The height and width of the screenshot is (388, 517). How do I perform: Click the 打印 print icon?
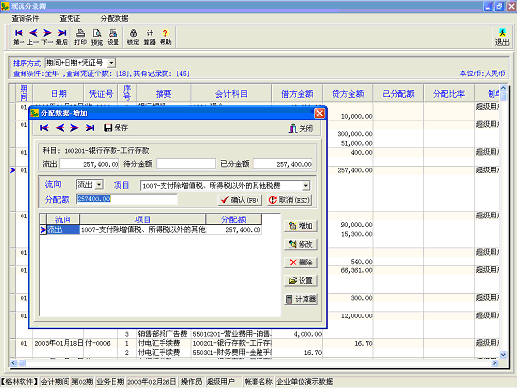80,37
